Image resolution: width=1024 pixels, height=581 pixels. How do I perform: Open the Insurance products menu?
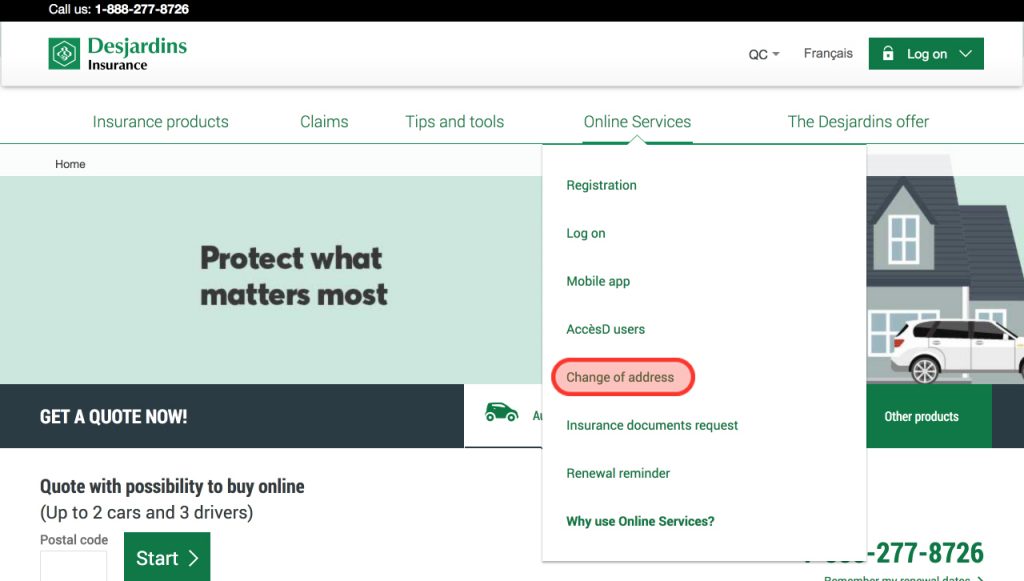[161, 121]
